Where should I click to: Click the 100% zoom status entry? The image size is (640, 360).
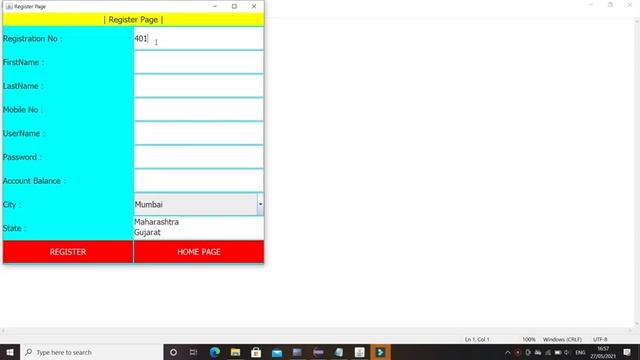tap(529, 340)
